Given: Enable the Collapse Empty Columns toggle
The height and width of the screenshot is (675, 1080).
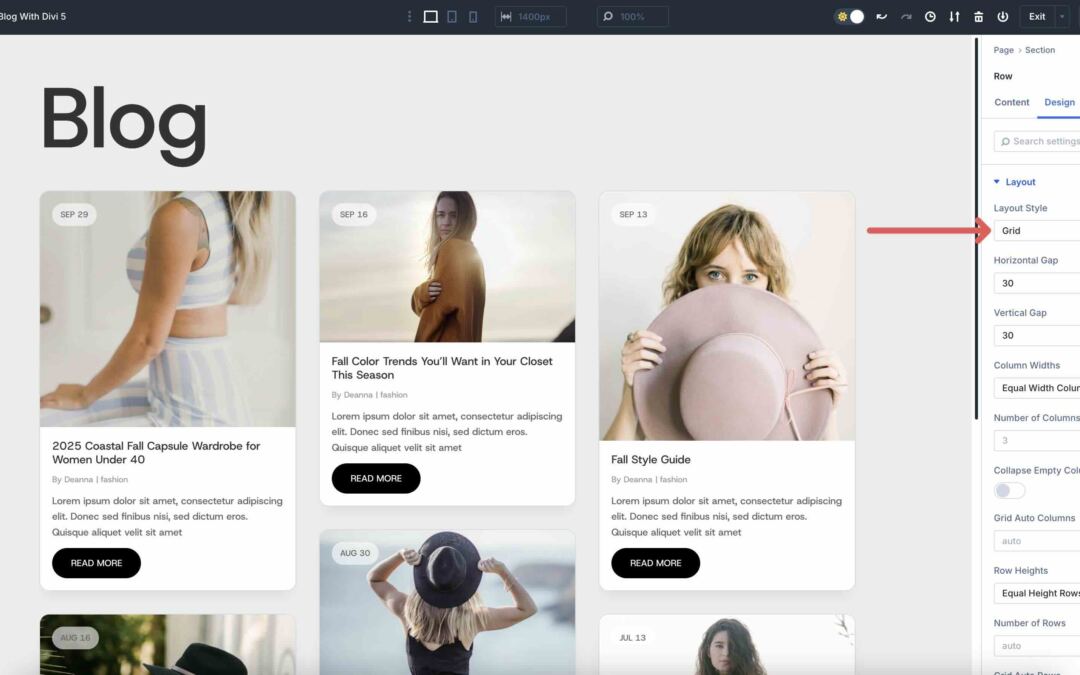Looking at the screenshot, I should [x=1009, y=490].
